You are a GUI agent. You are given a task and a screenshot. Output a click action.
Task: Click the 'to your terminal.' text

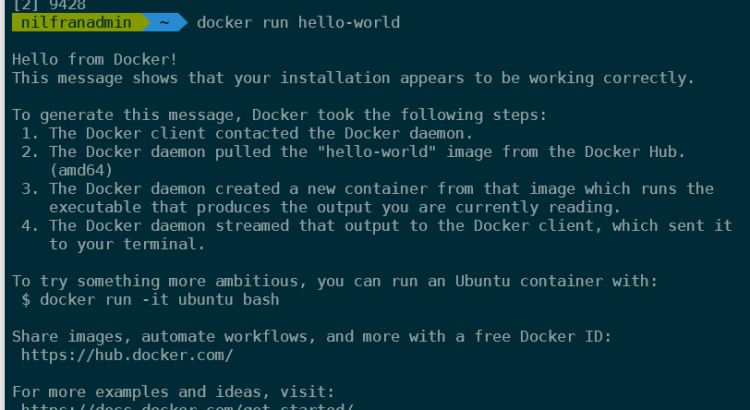point(127,244)
